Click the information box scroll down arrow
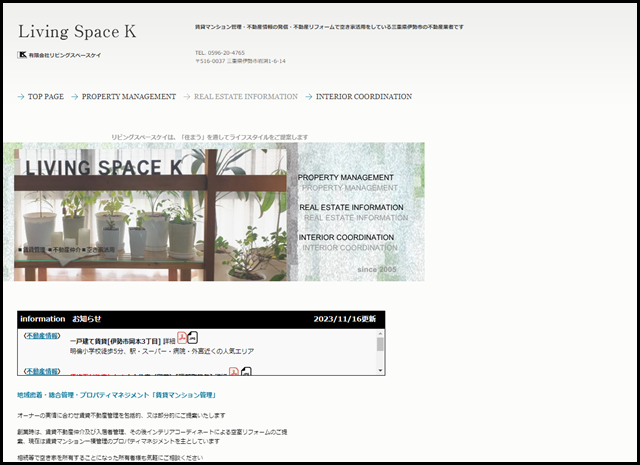 (380, 371)
